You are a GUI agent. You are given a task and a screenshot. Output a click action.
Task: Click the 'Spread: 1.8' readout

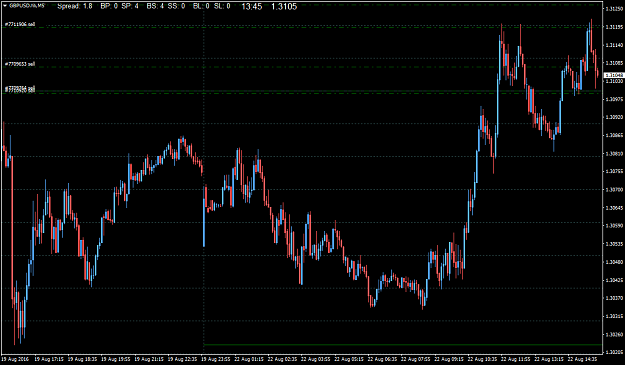pos(75,6)
